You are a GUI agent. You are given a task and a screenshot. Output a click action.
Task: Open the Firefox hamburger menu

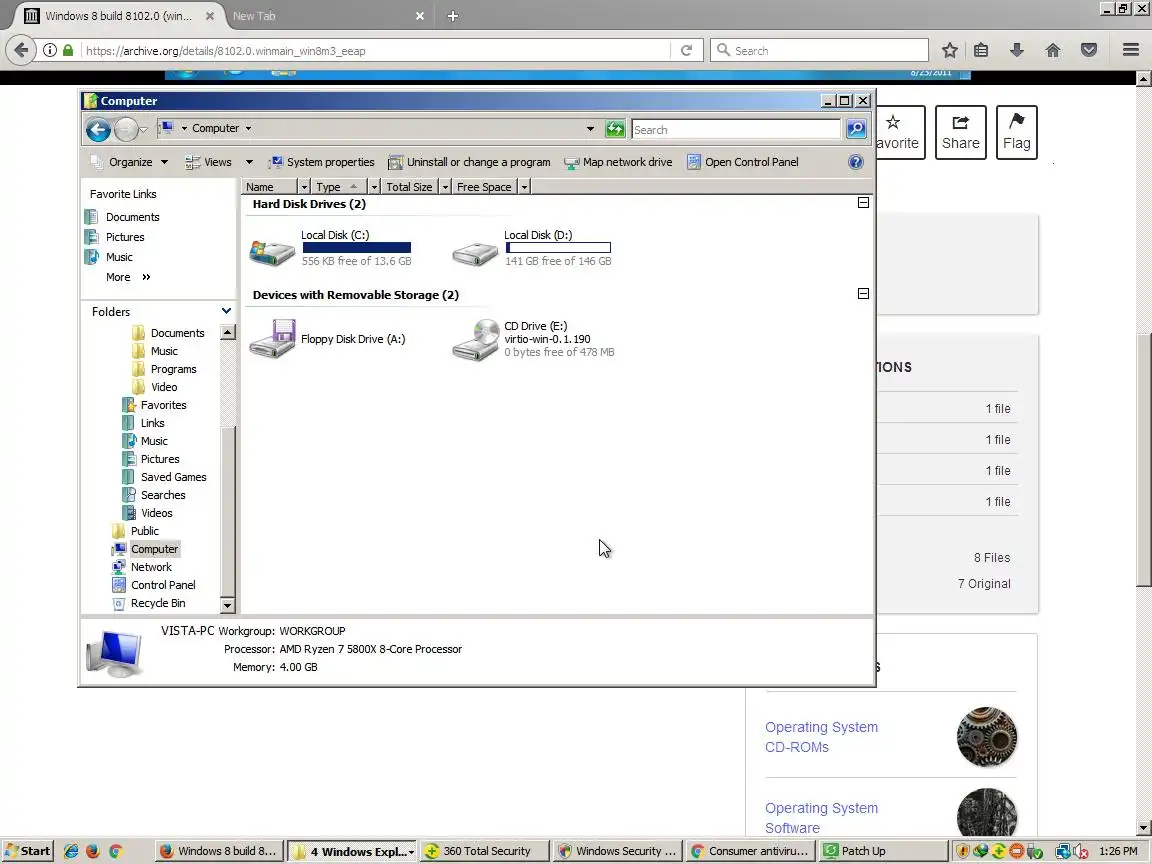point(1131,50)
